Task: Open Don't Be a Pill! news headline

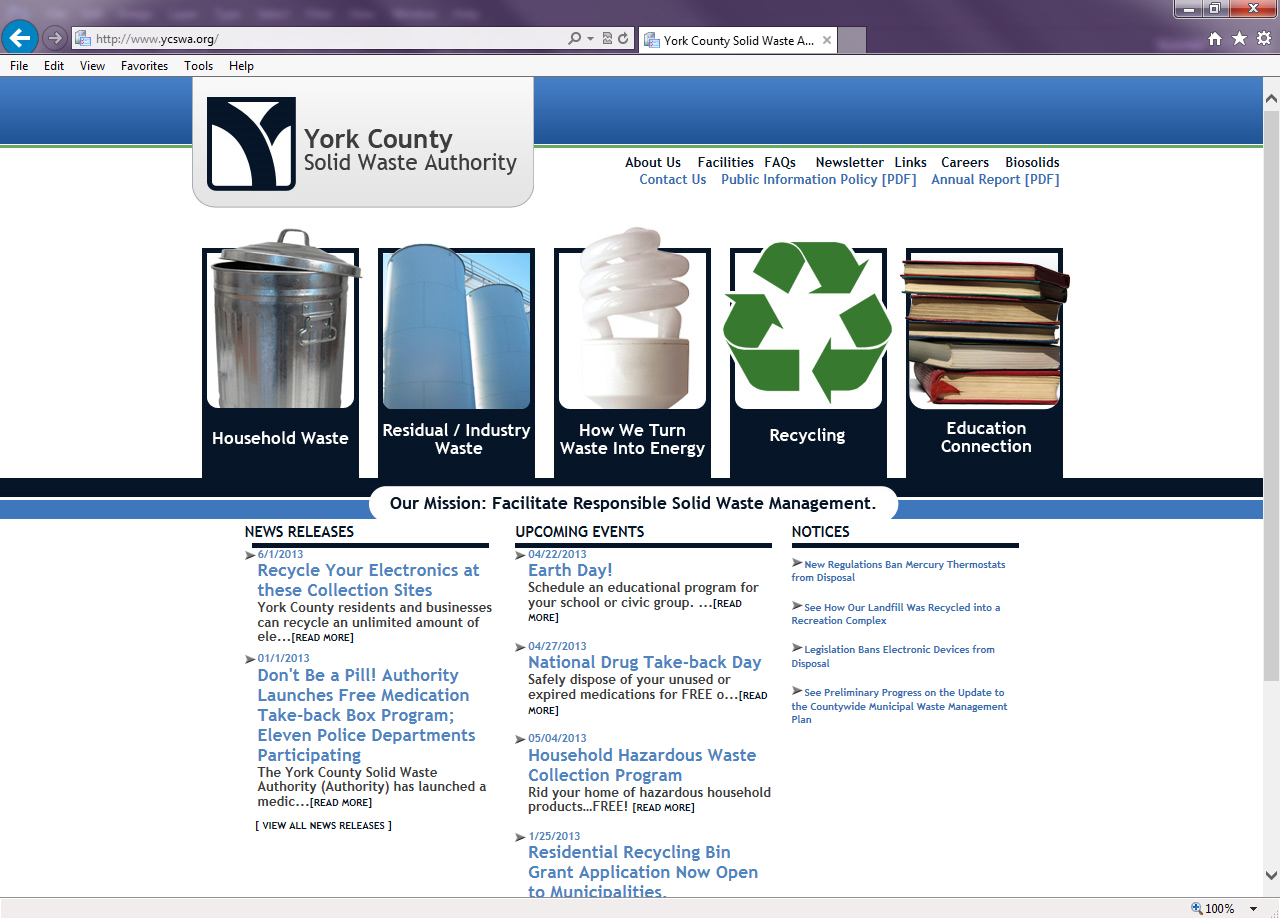Action: point(366,715)
